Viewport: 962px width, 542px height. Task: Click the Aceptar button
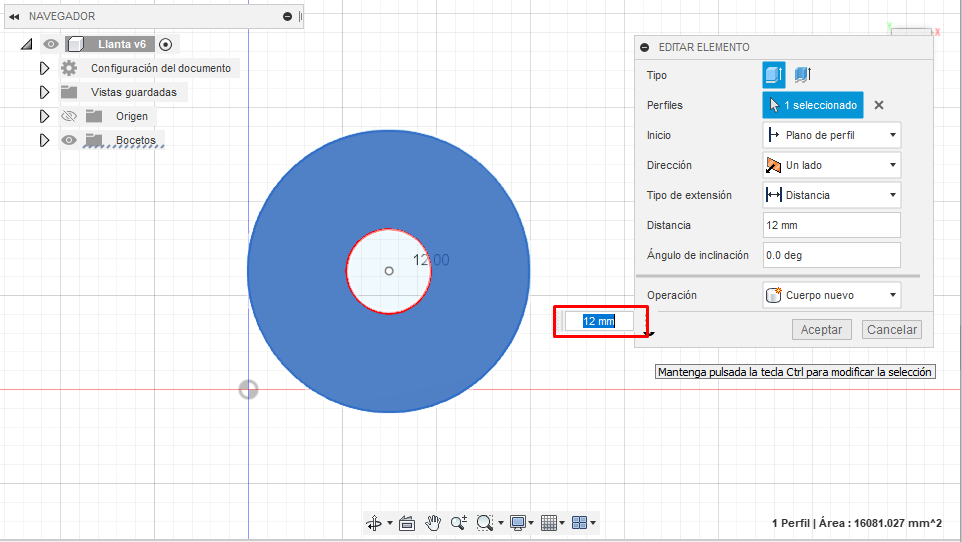click(822, 330)
